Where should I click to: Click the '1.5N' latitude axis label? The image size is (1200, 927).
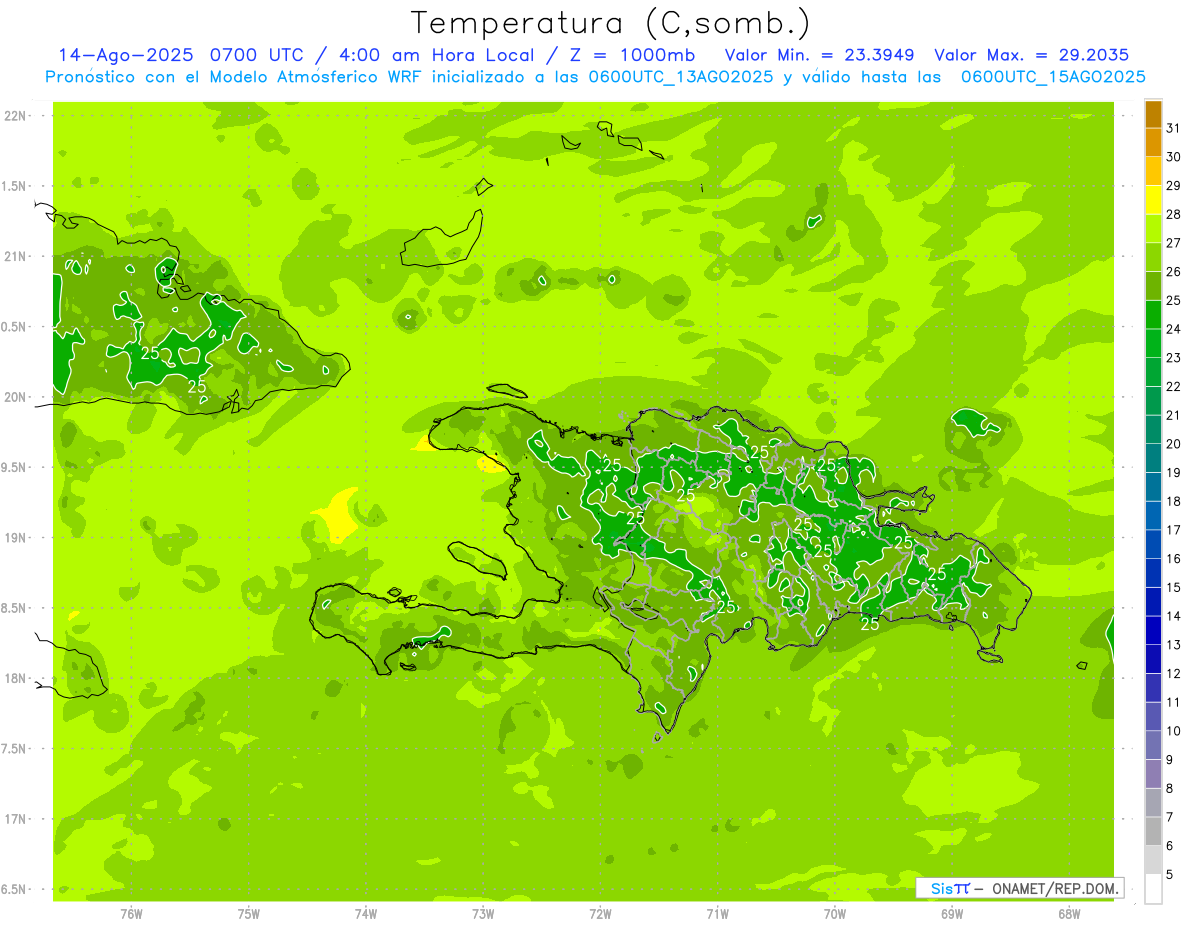(x=15, y=186)
